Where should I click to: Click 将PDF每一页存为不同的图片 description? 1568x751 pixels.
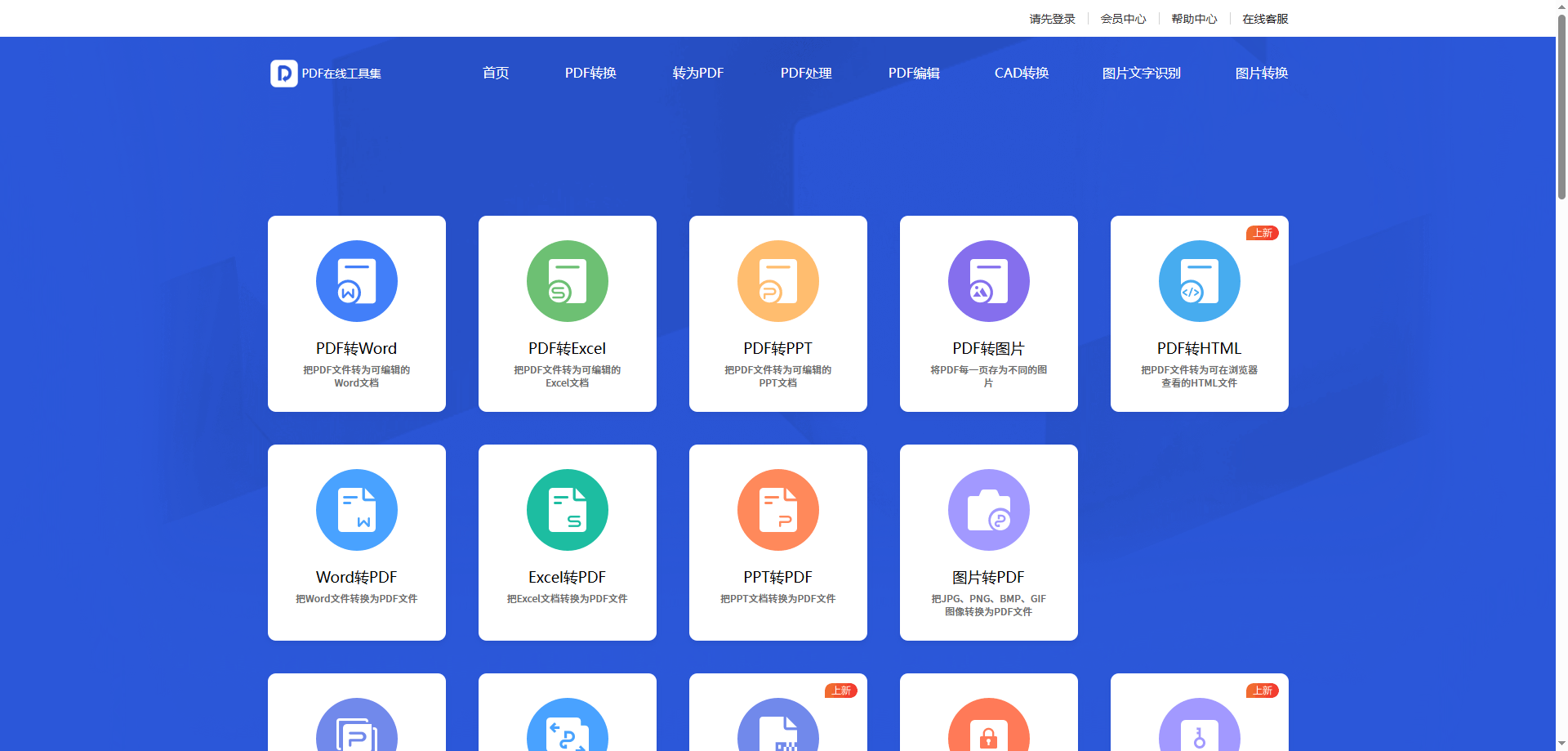(989, 376)
